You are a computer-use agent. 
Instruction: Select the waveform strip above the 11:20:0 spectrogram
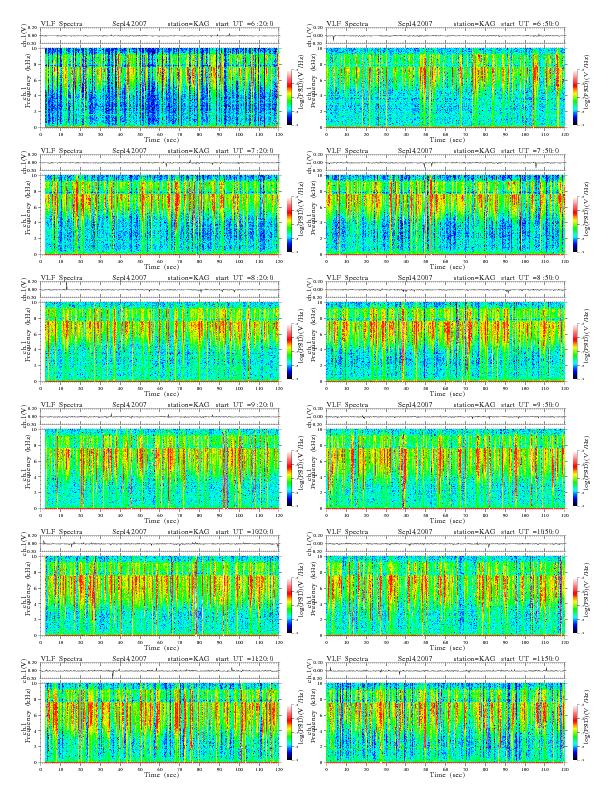160,671
